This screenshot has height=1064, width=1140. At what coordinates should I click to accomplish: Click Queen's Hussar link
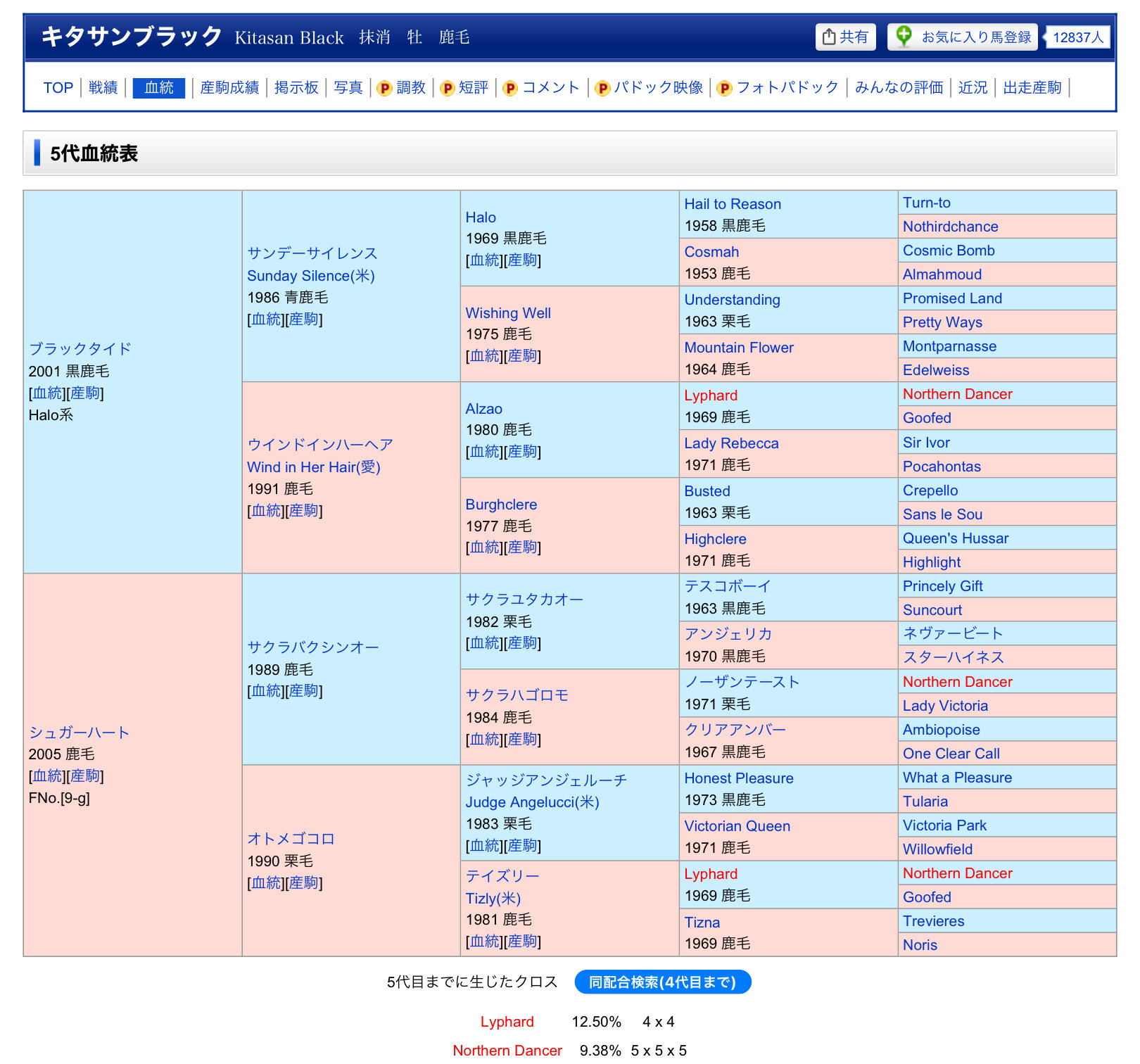(x=956, y=538)
